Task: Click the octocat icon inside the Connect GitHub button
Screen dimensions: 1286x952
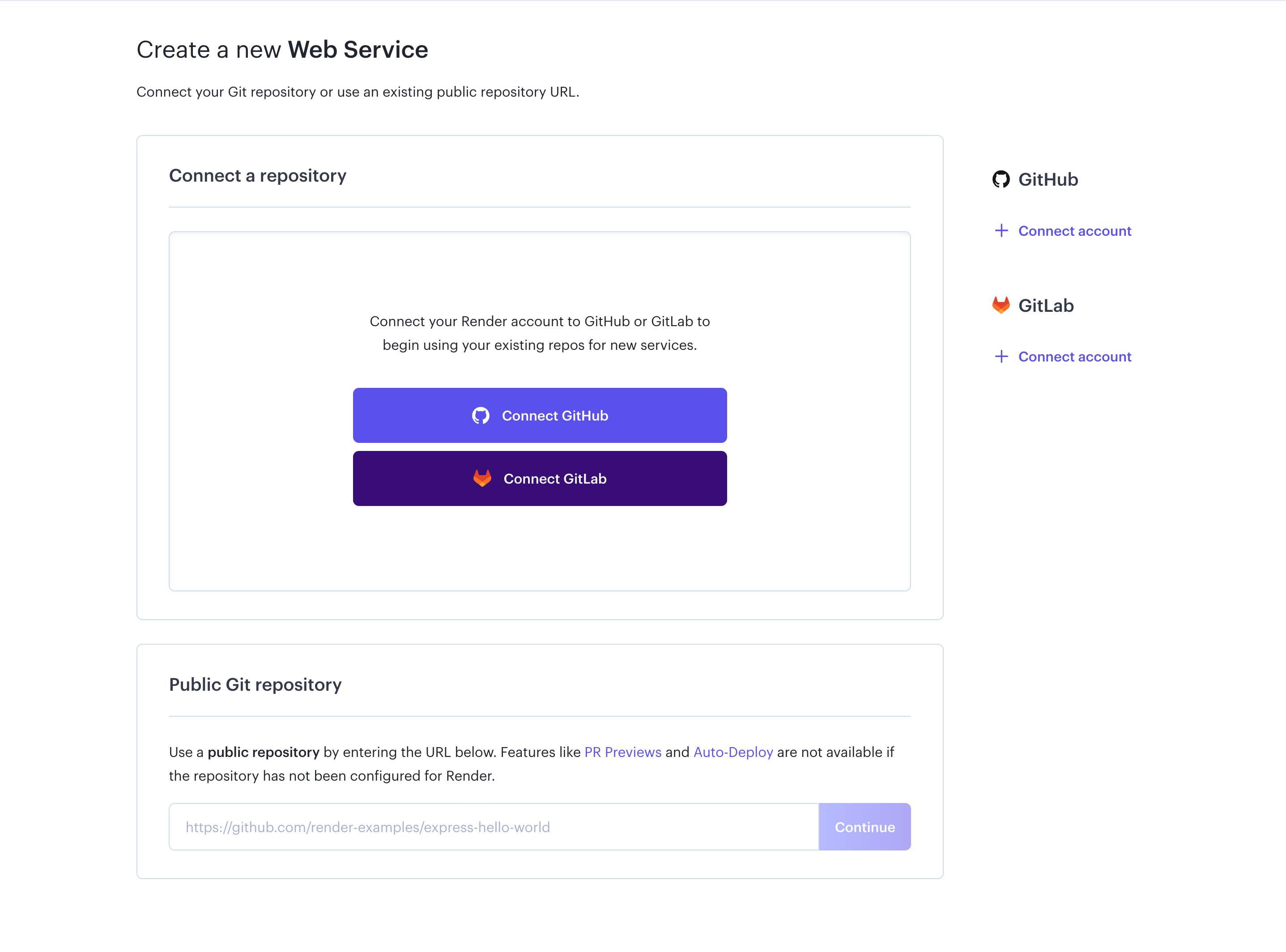Action: pos(481,415)
